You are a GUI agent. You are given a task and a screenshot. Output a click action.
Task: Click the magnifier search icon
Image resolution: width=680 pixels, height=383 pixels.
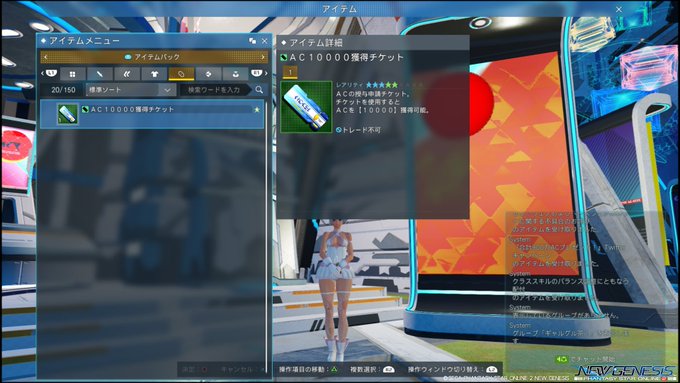[x=259, y=90]
